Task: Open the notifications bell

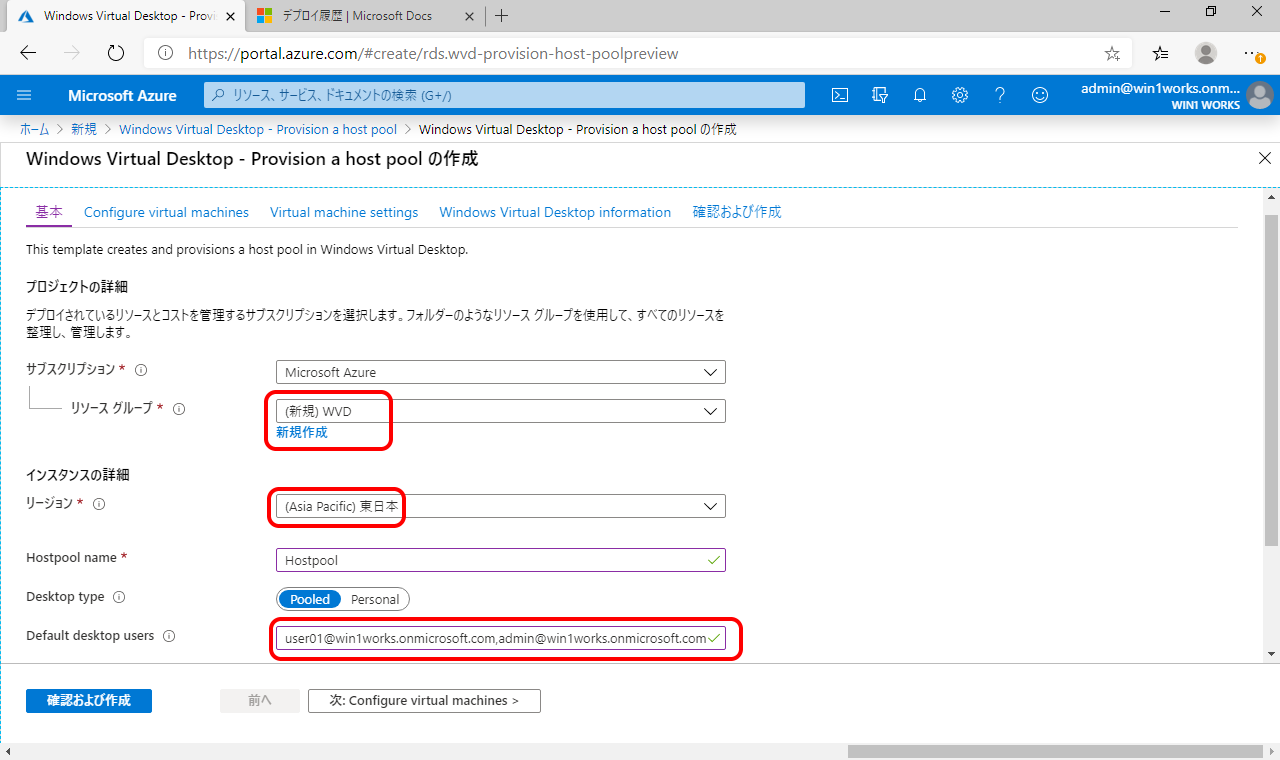Action: [x=920, y=95]
